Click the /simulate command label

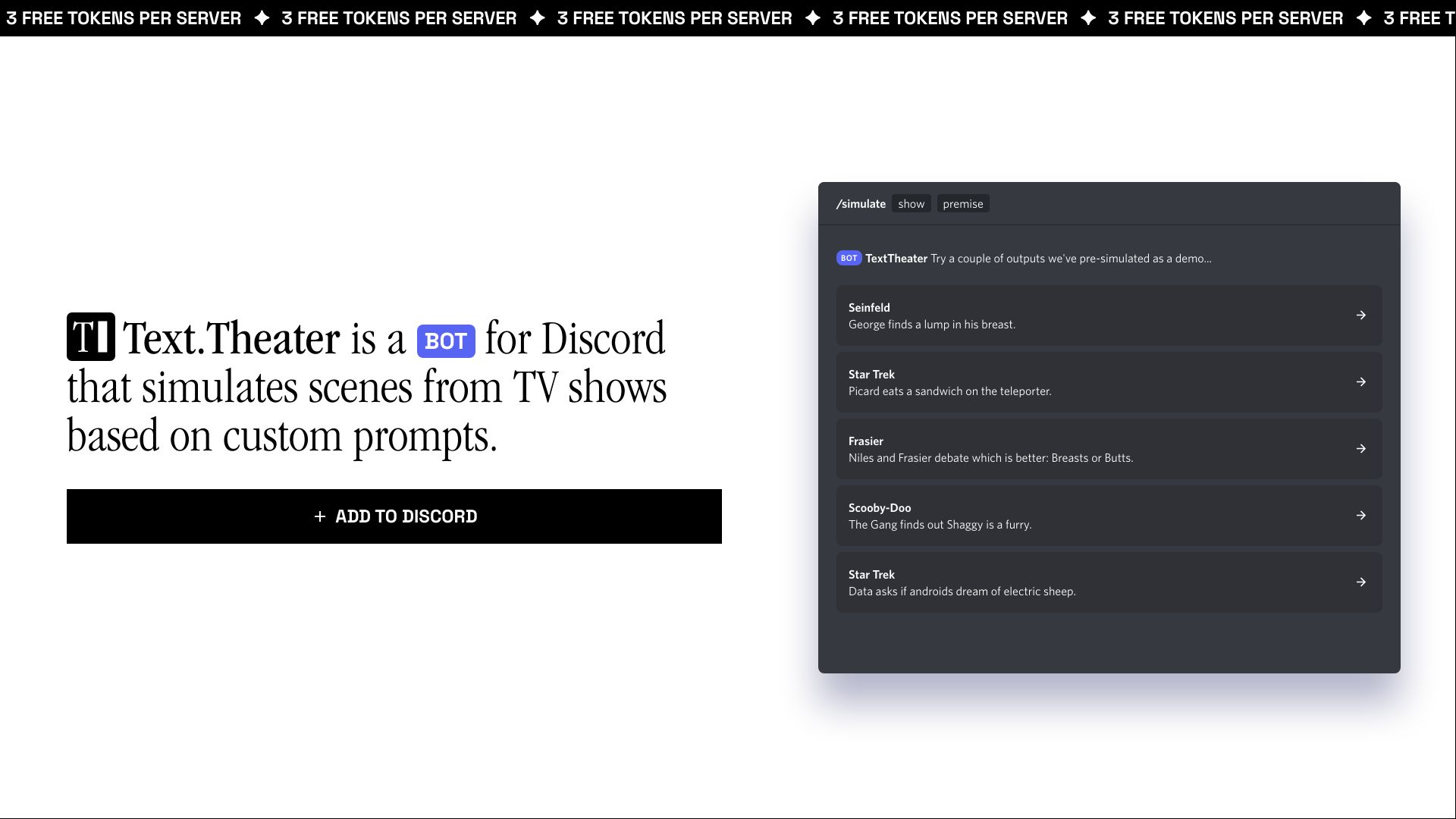point(861,203)
